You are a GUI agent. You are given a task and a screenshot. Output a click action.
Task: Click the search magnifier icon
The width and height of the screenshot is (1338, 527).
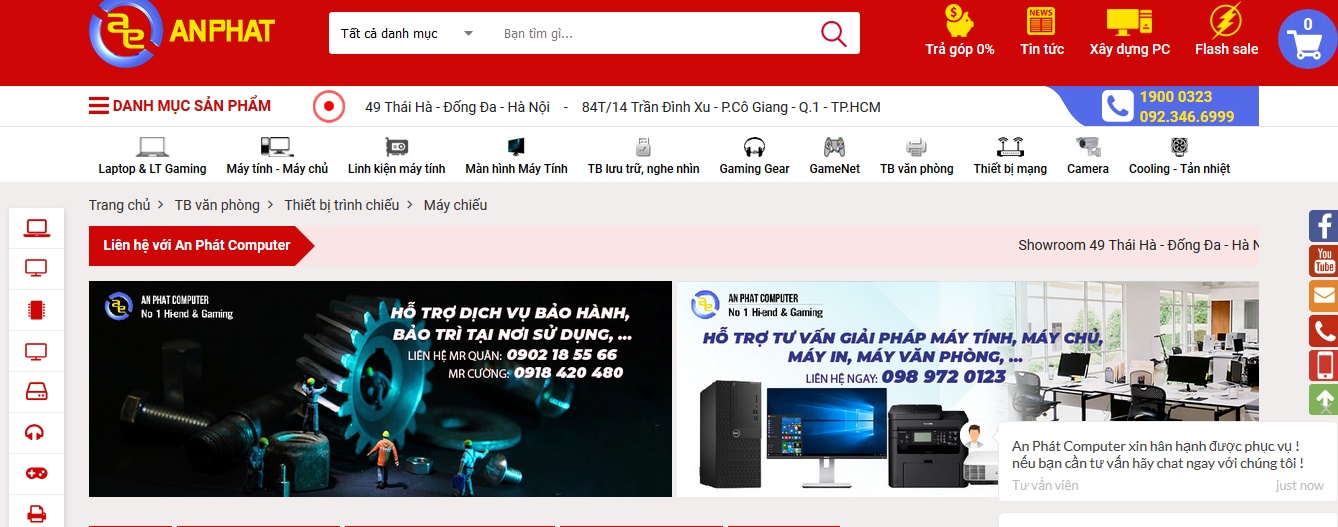coord(833,33)
